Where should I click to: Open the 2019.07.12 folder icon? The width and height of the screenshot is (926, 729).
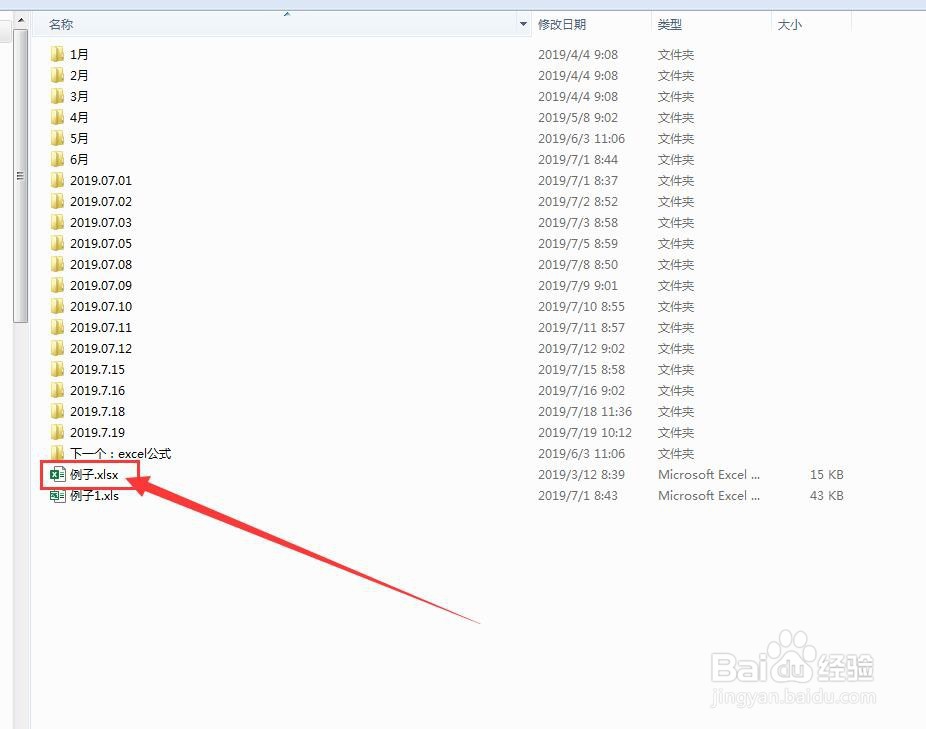coord(57,348)
